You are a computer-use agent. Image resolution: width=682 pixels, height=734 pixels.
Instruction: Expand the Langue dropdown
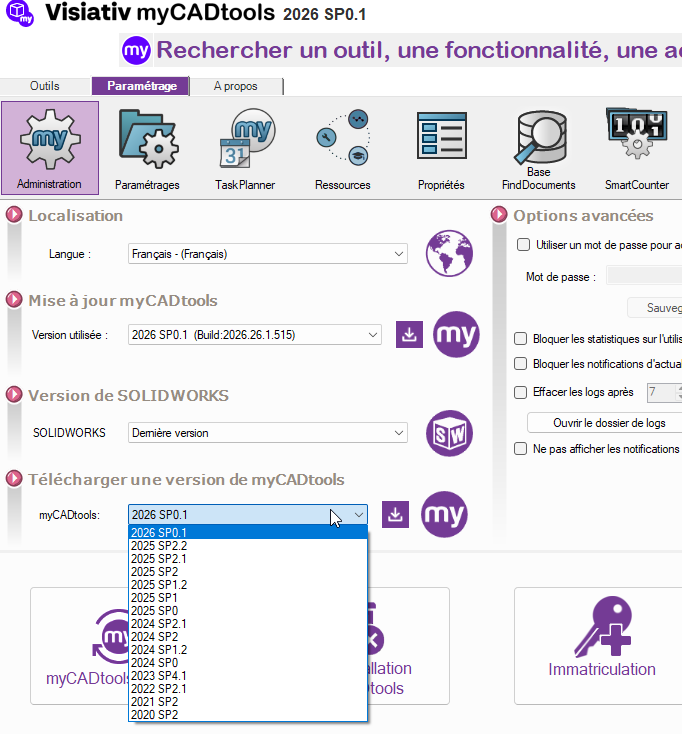[x=267, y=254]
